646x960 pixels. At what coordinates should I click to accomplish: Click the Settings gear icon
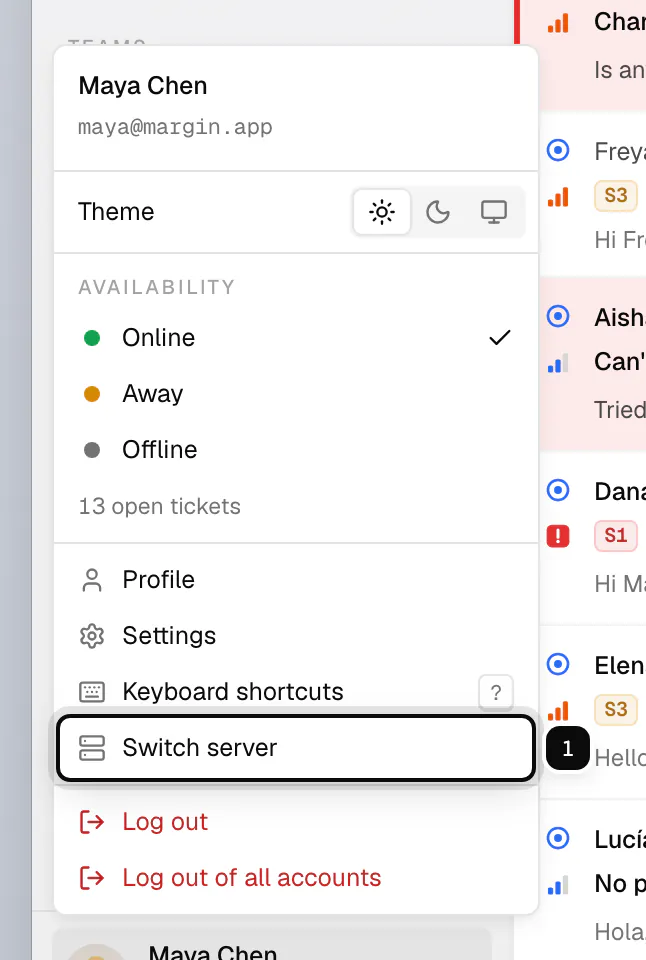coord(92,636)
